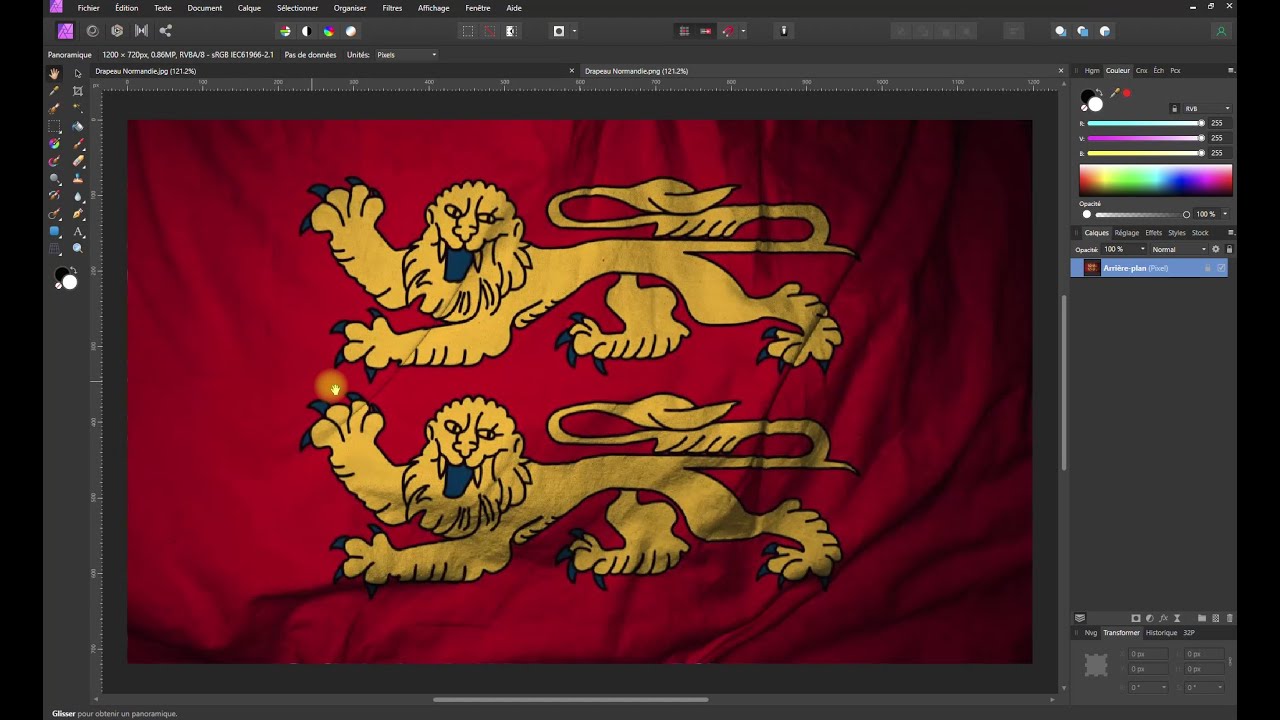Select the Move (arrow) tool
Viewport: 1280px width, 720px height.
78,73
